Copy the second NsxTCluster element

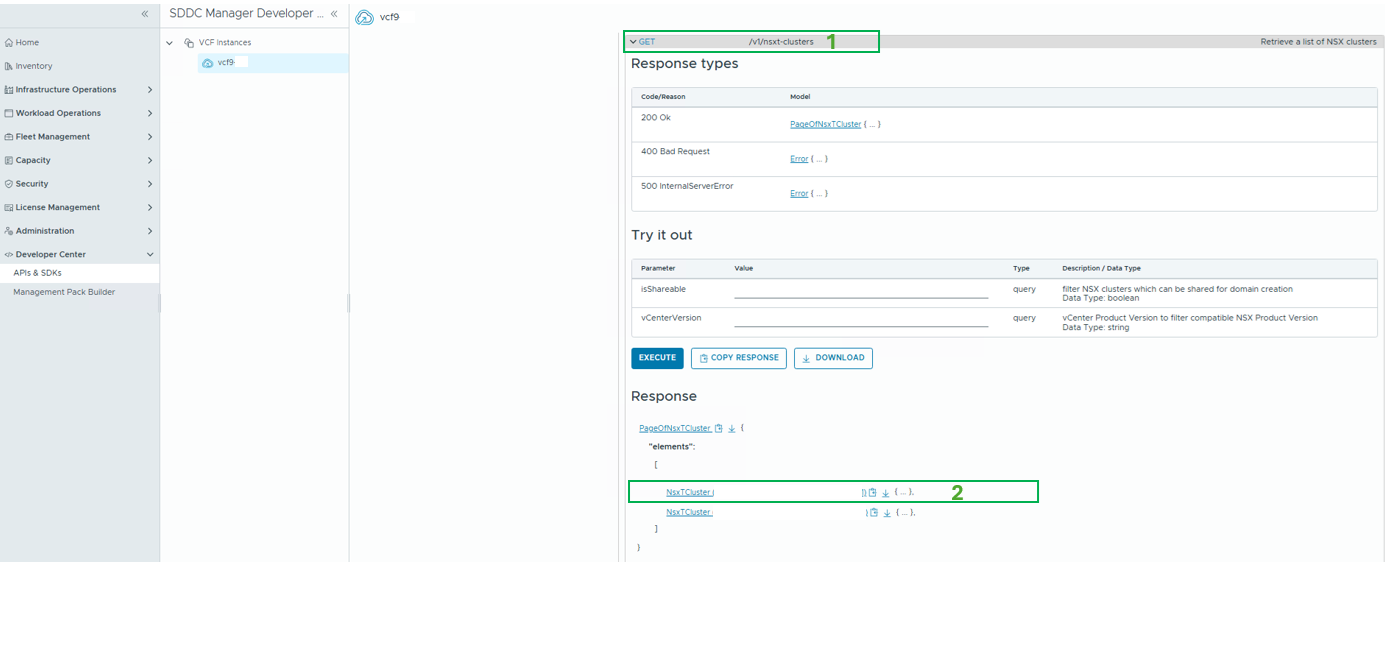coord(874,513)
